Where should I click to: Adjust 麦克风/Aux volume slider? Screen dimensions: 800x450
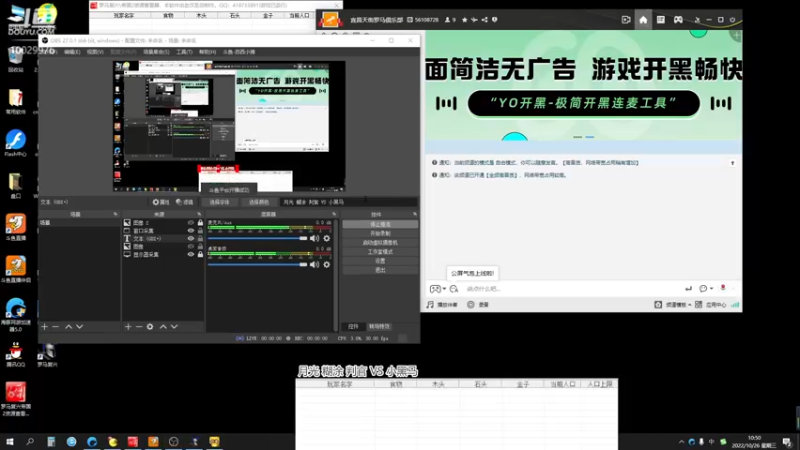point(258,238)
